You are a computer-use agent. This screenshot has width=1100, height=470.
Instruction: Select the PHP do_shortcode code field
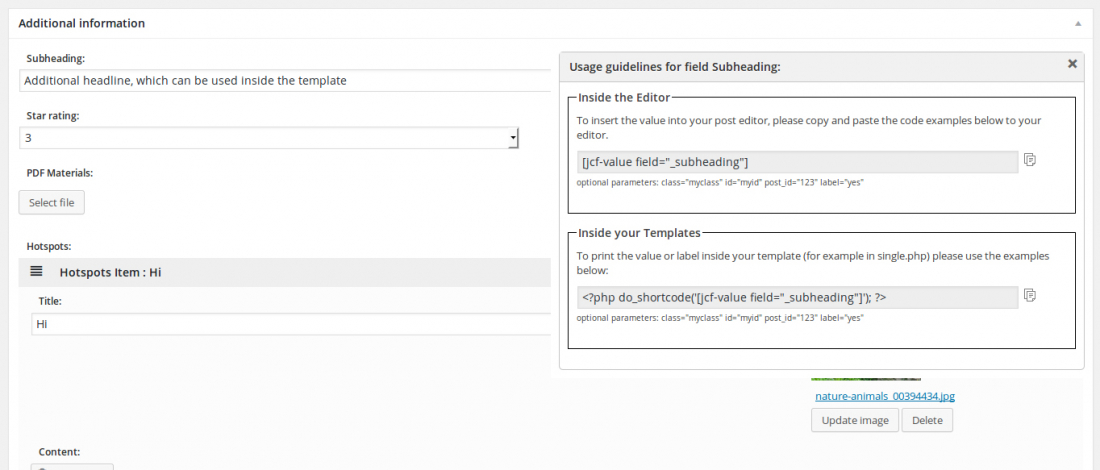pyautogui.click(x=798, y=297)
